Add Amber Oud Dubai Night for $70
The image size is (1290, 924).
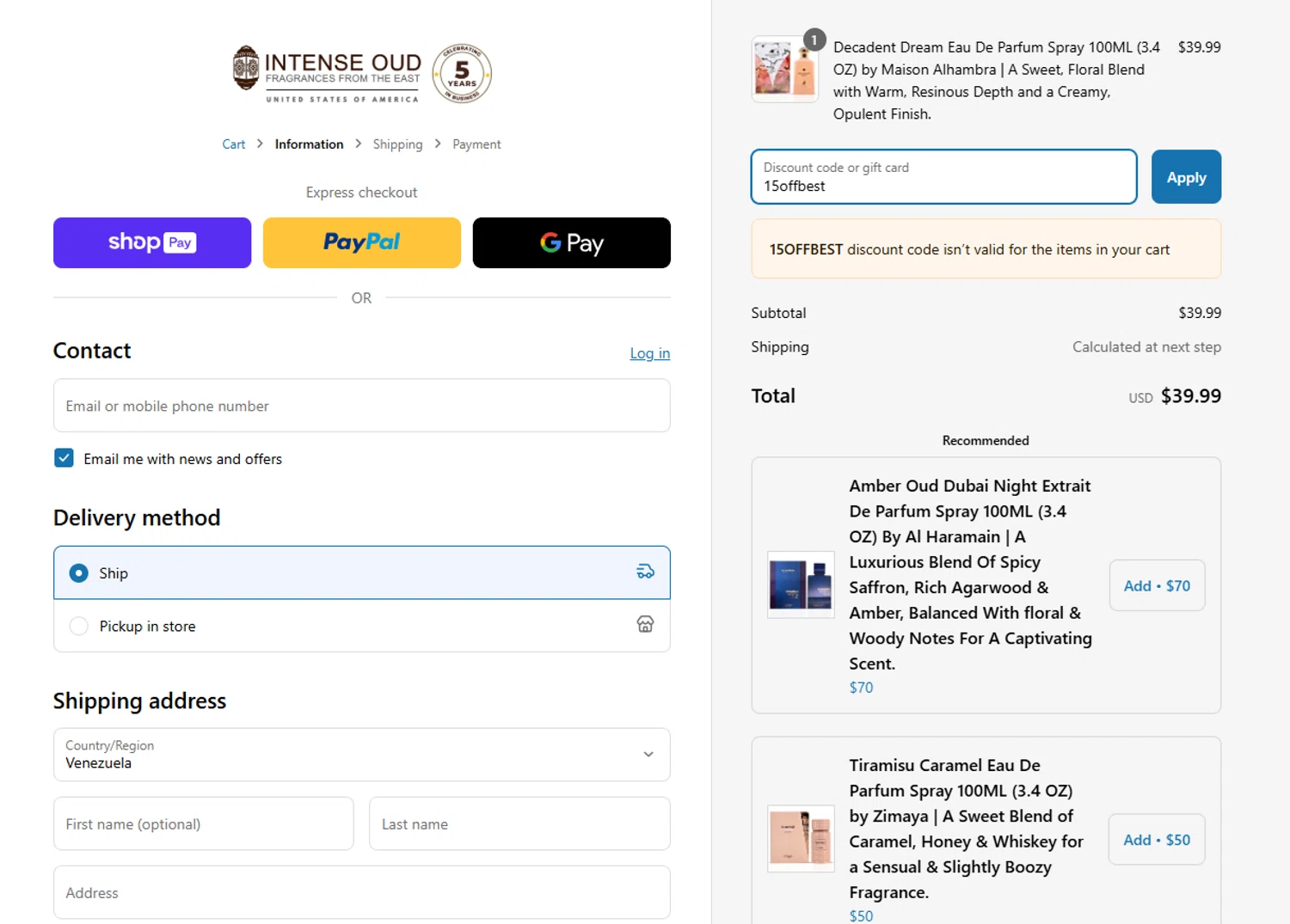(x=1157, y=585)
